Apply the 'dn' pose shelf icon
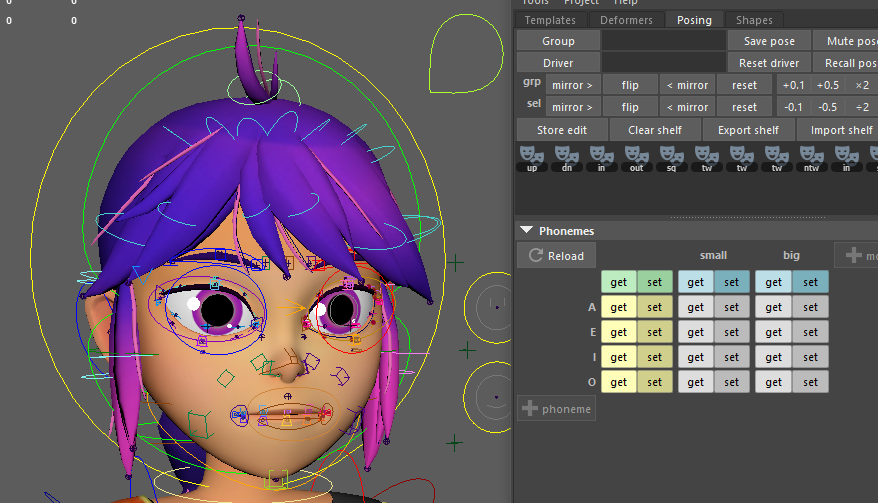The width and height of the screenshot is (878, 503). click(x=567, y=159)
